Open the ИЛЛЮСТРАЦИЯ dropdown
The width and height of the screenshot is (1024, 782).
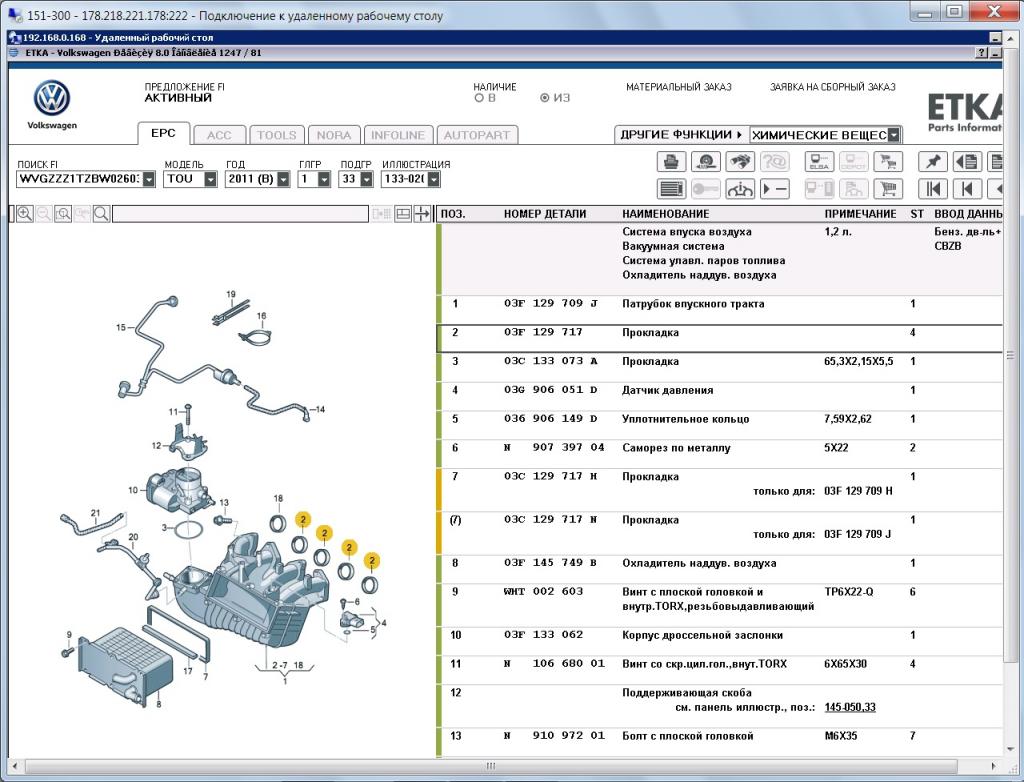[434, 179]
